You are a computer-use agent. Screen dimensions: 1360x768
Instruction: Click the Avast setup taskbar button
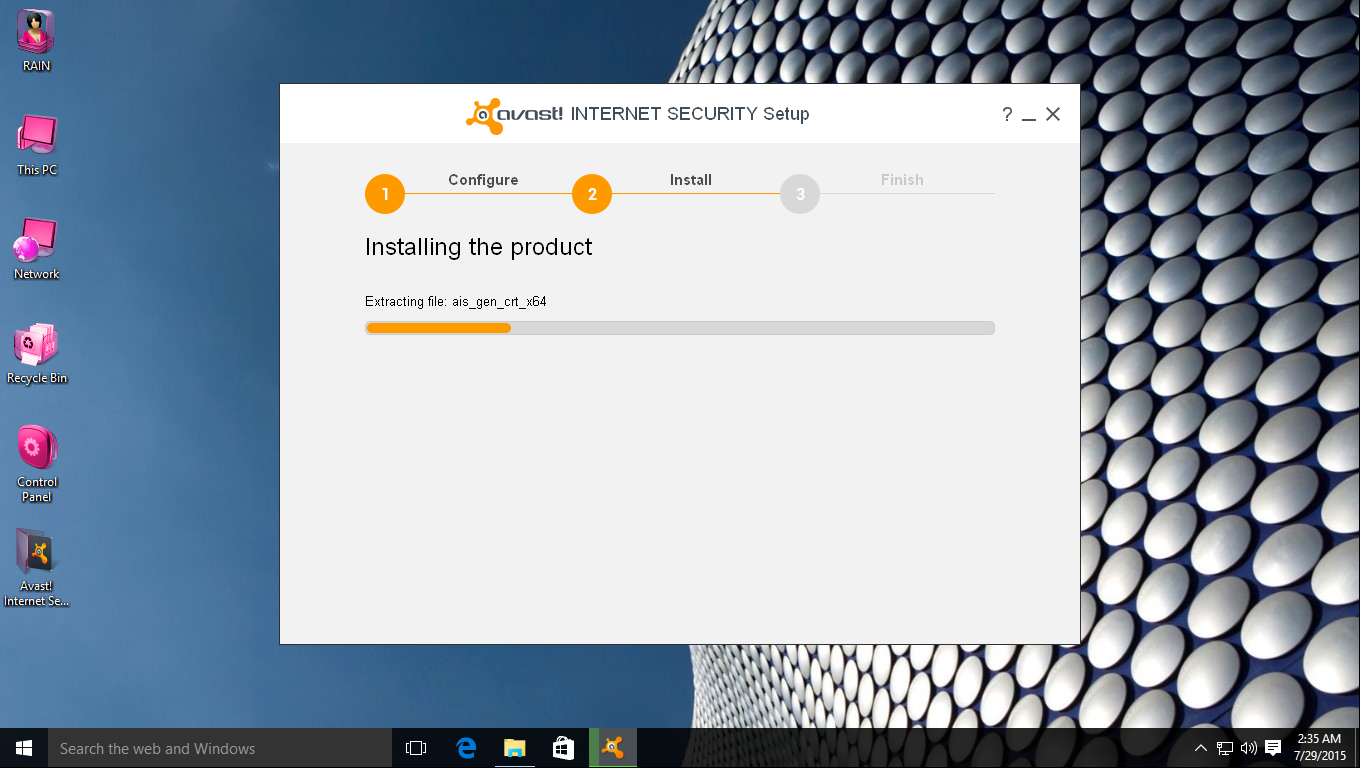click(x=613, y=748)
